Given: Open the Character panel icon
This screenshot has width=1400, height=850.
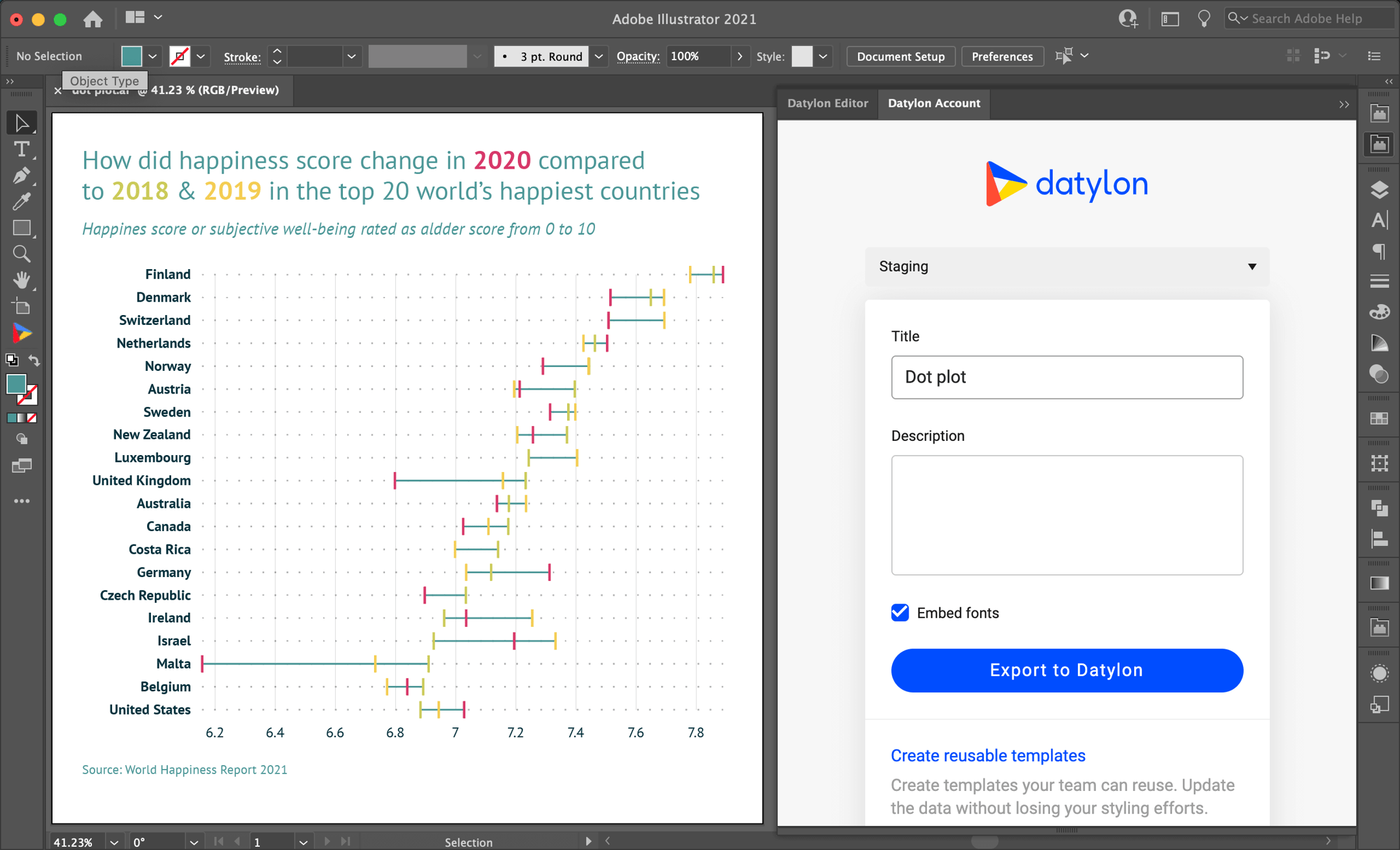Looking at the screenshot, I should (1379, 220).
